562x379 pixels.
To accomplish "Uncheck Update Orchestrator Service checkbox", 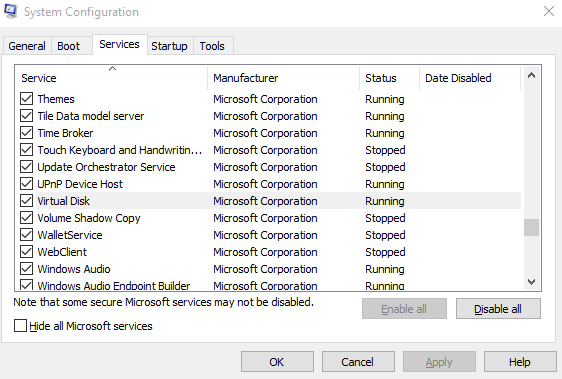I will 27,167.
